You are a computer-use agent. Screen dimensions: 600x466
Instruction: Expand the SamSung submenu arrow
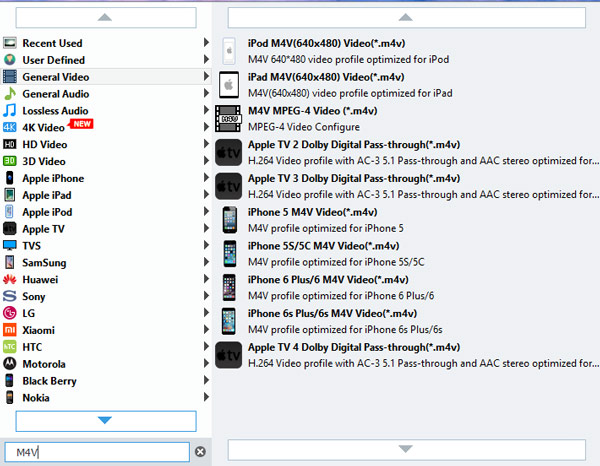click(206, 262)
